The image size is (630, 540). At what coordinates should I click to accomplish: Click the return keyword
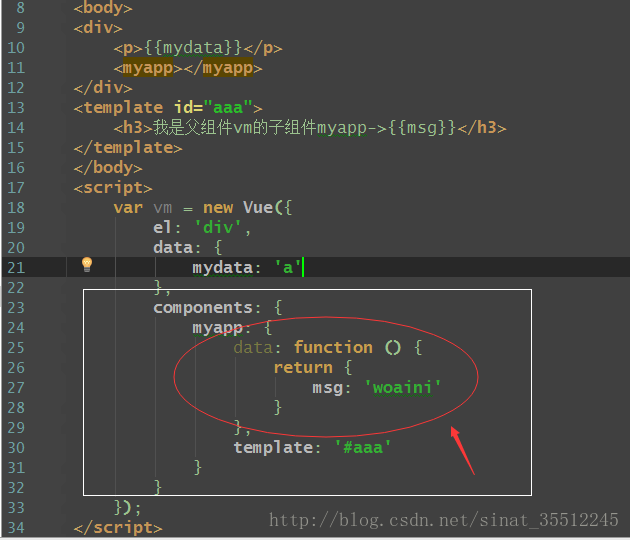(x=303, y=368)
